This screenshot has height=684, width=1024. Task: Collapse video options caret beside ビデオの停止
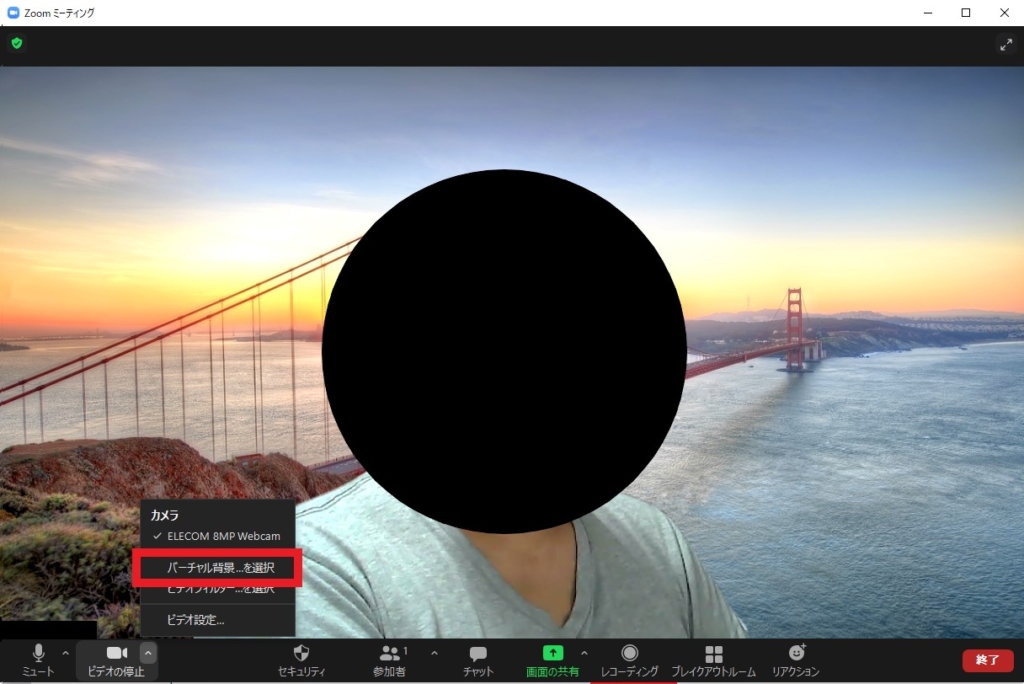click(x=148, y=653)
